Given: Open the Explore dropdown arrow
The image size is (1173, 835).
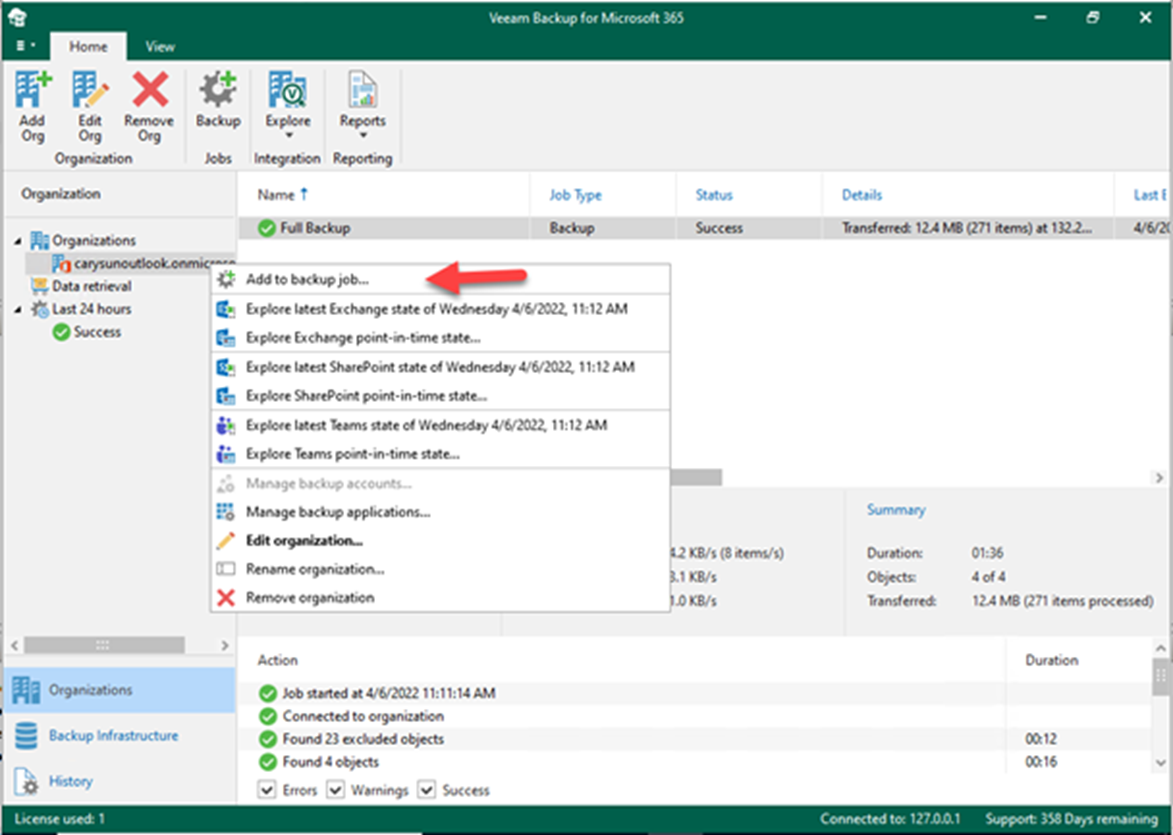Looking at the screenshot, I should pos(288,135).
